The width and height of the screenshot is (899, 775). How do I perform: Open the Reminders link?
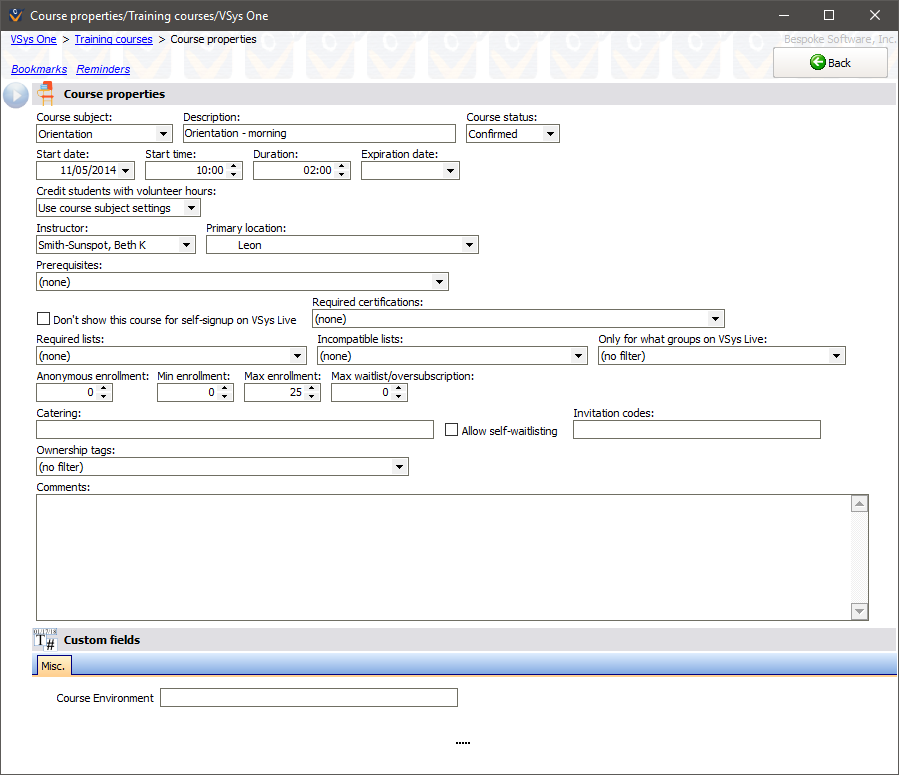point(103,70)
